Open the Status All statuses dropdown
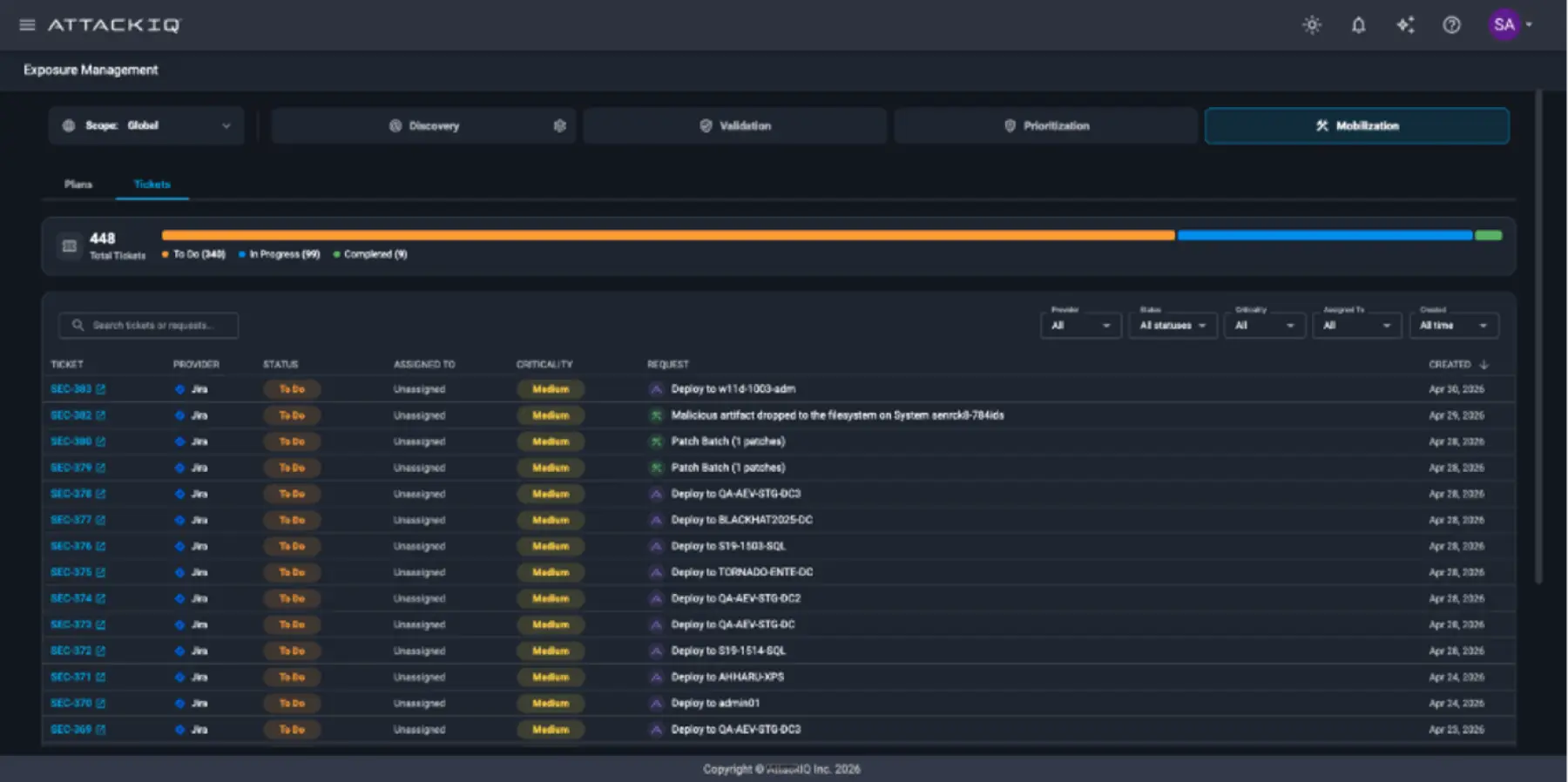Viewport: 1568px width, 782px height. [1173, 325]
